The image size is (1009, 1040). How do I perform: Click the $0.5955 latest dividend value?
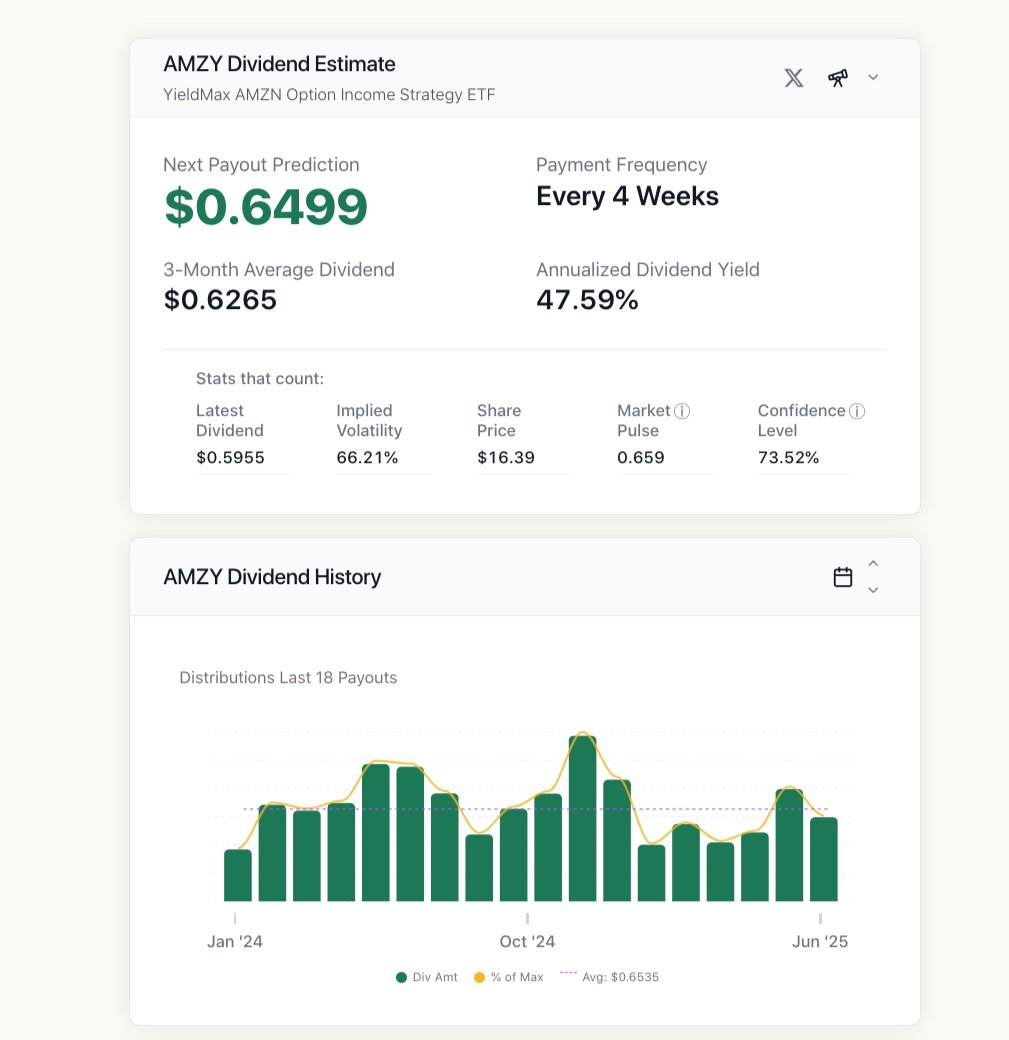point(230,458)
